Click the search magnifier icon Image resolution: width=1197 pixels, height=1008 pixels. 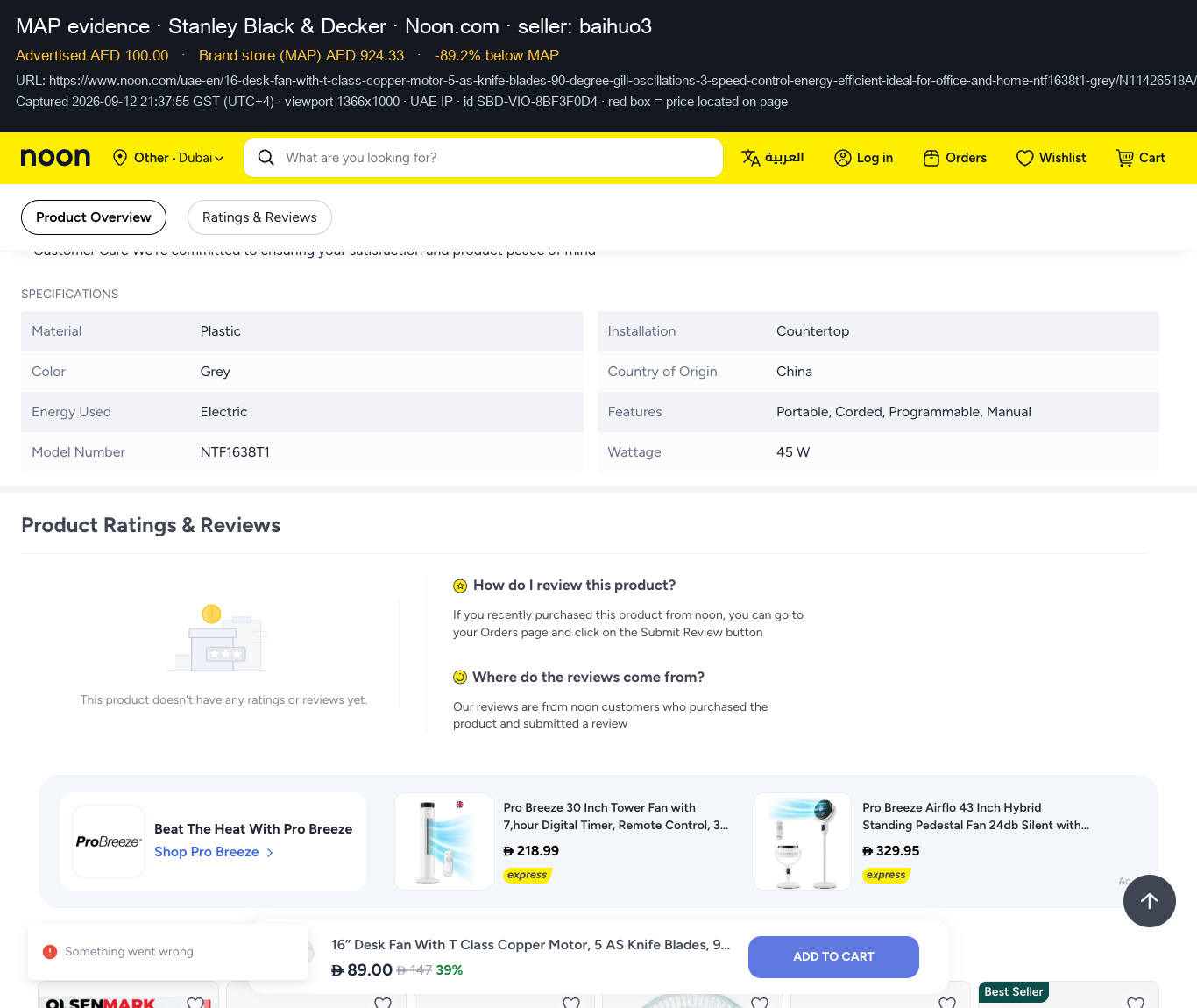point(266,158)
